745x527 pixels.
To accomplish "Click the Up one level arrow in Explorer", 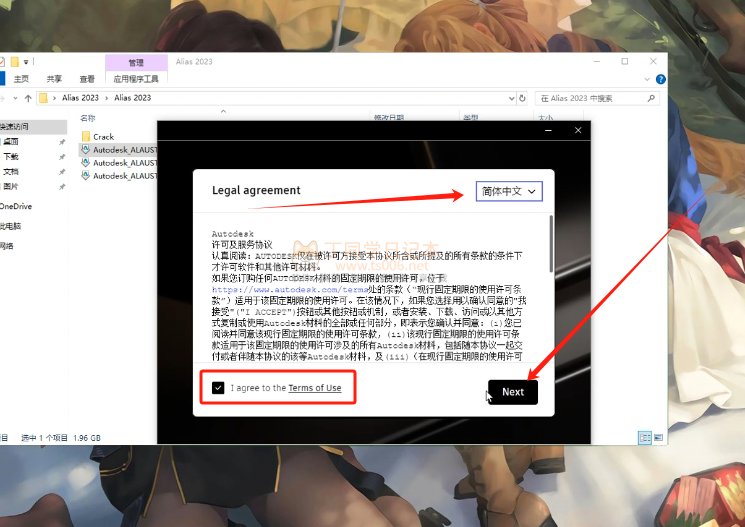I will coord(28,98).
